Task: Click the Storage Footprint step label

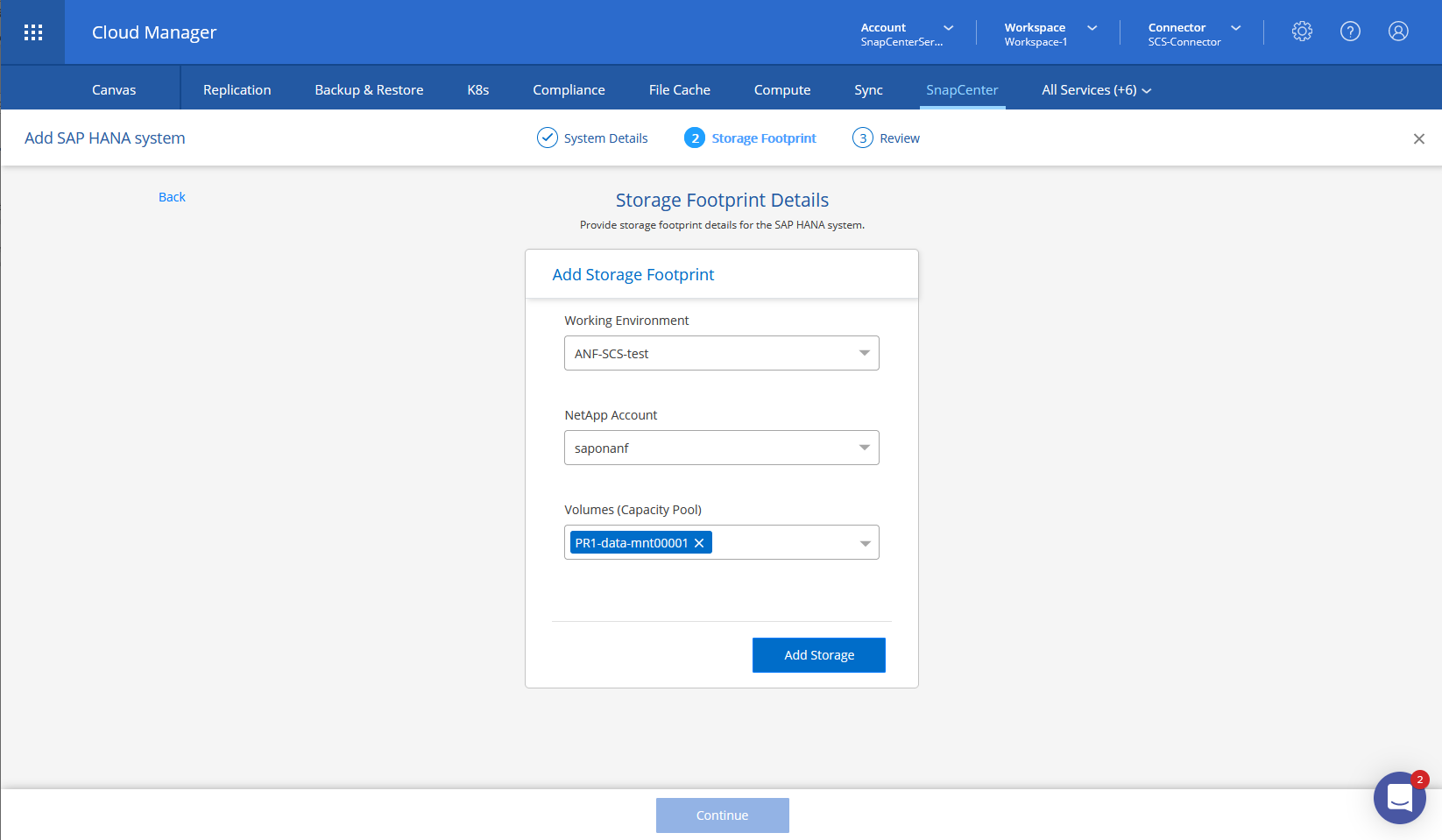Action: 764,138
